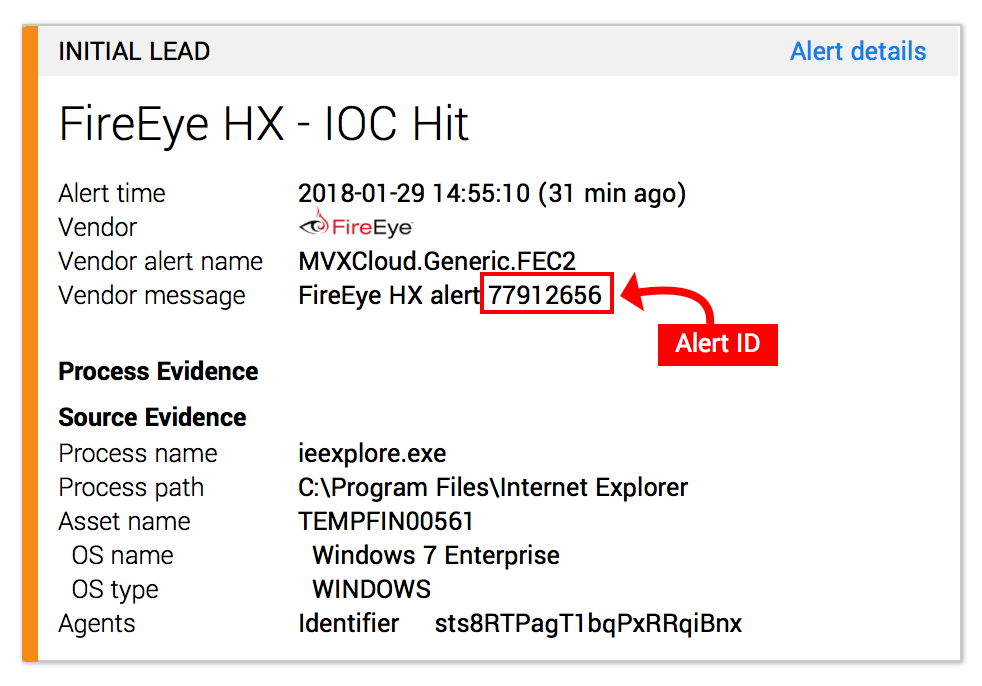Select the value Windows 7 Enterprise
The height and width of the screenshot is (686, 982).
tap(436, 556)
